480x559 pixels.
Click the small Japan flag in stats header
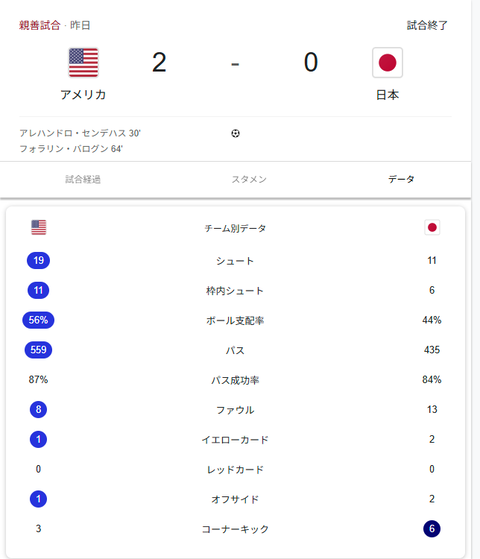pyautogui.click(x=432, y=227)
